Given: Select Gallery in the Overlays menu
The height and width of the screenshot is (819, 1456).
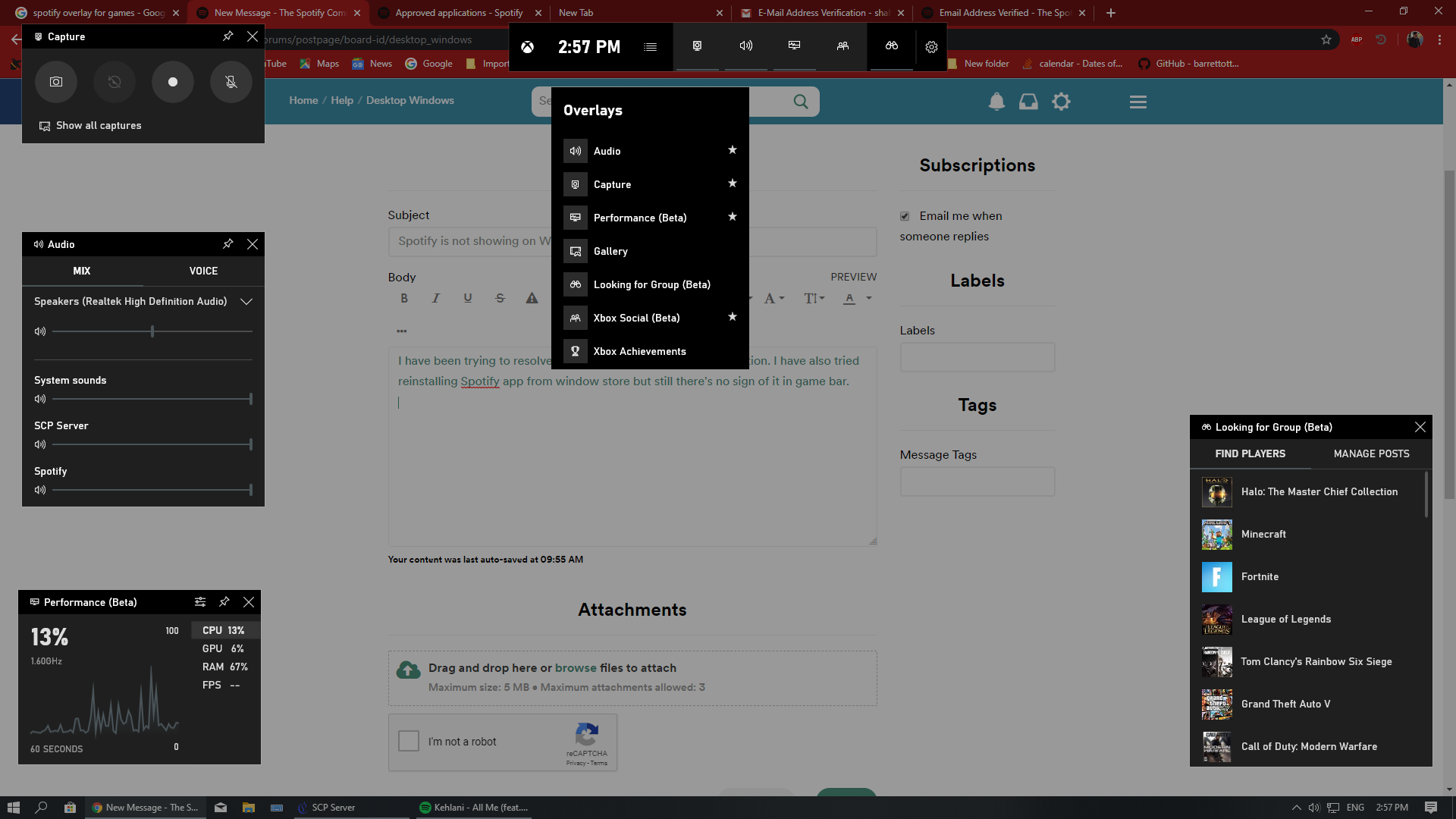Looking at the screenshot, I should pos(650,251).
